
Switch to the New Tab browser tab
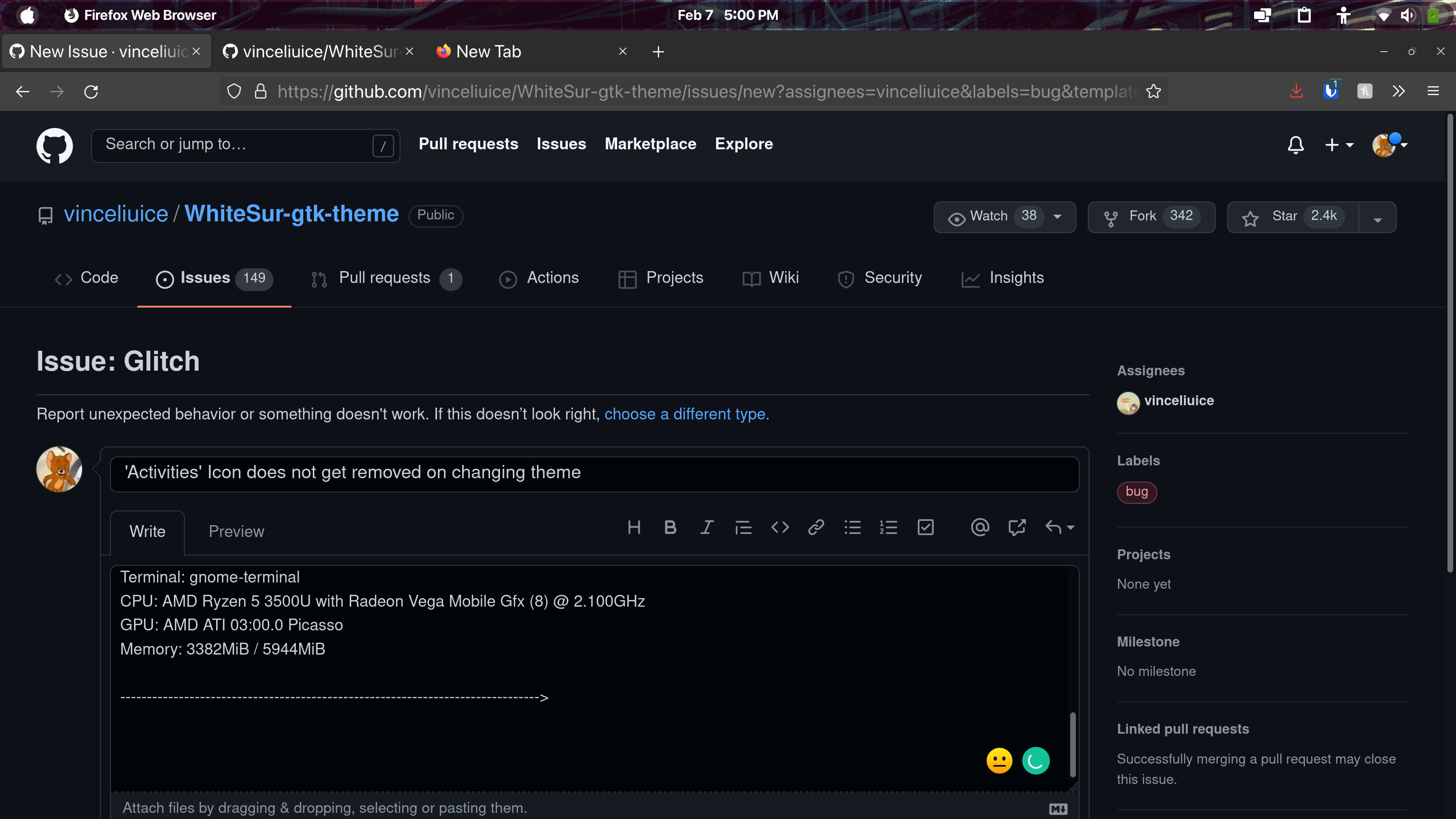tap(531, 52)
